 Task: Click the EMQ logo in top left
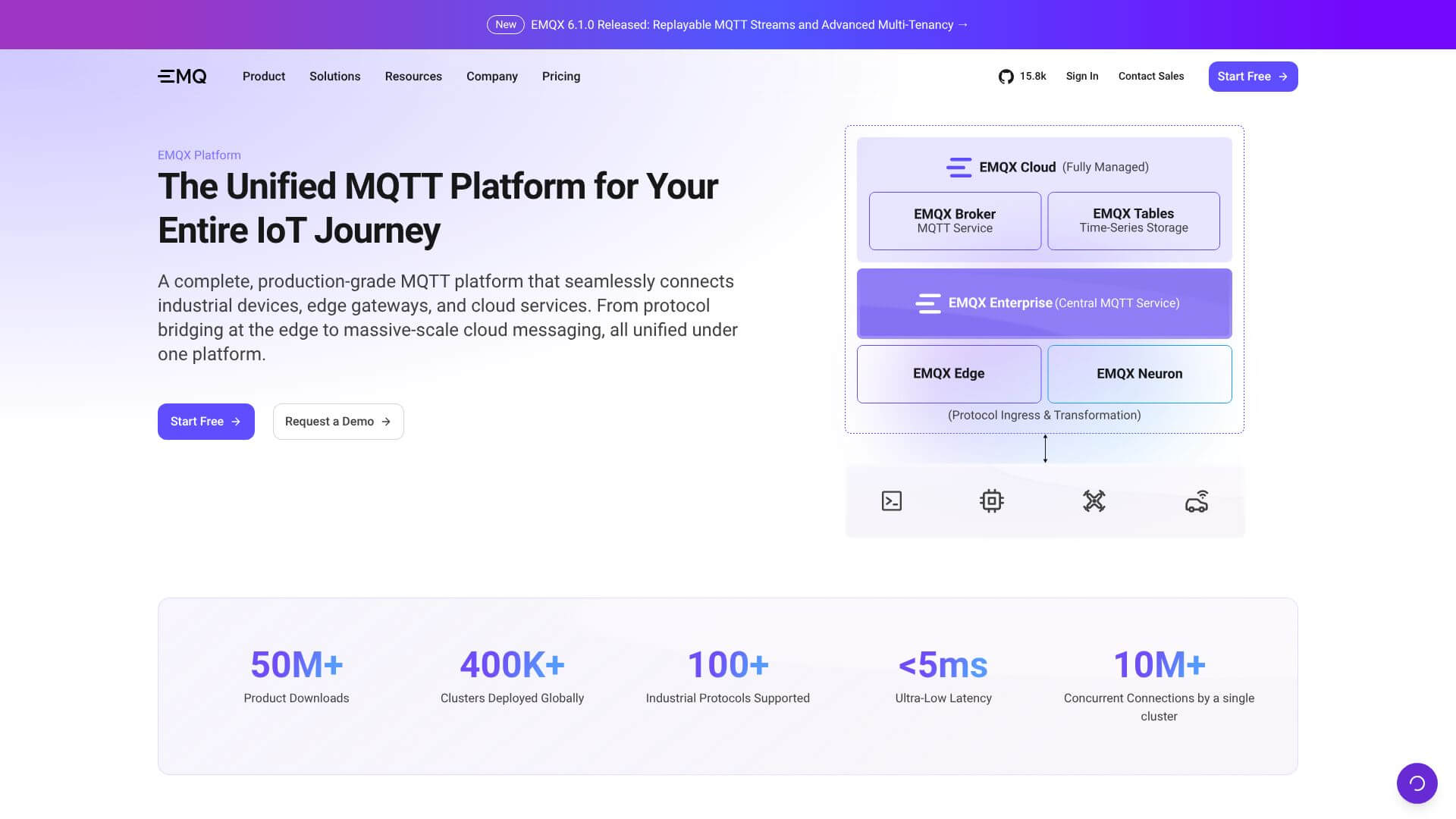point(182,76)
